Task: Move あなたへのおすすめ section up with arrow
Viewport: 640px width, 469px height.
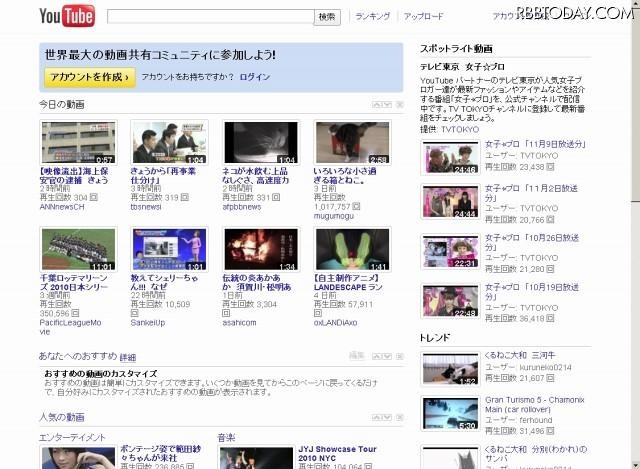Action: tap(376, 357)
